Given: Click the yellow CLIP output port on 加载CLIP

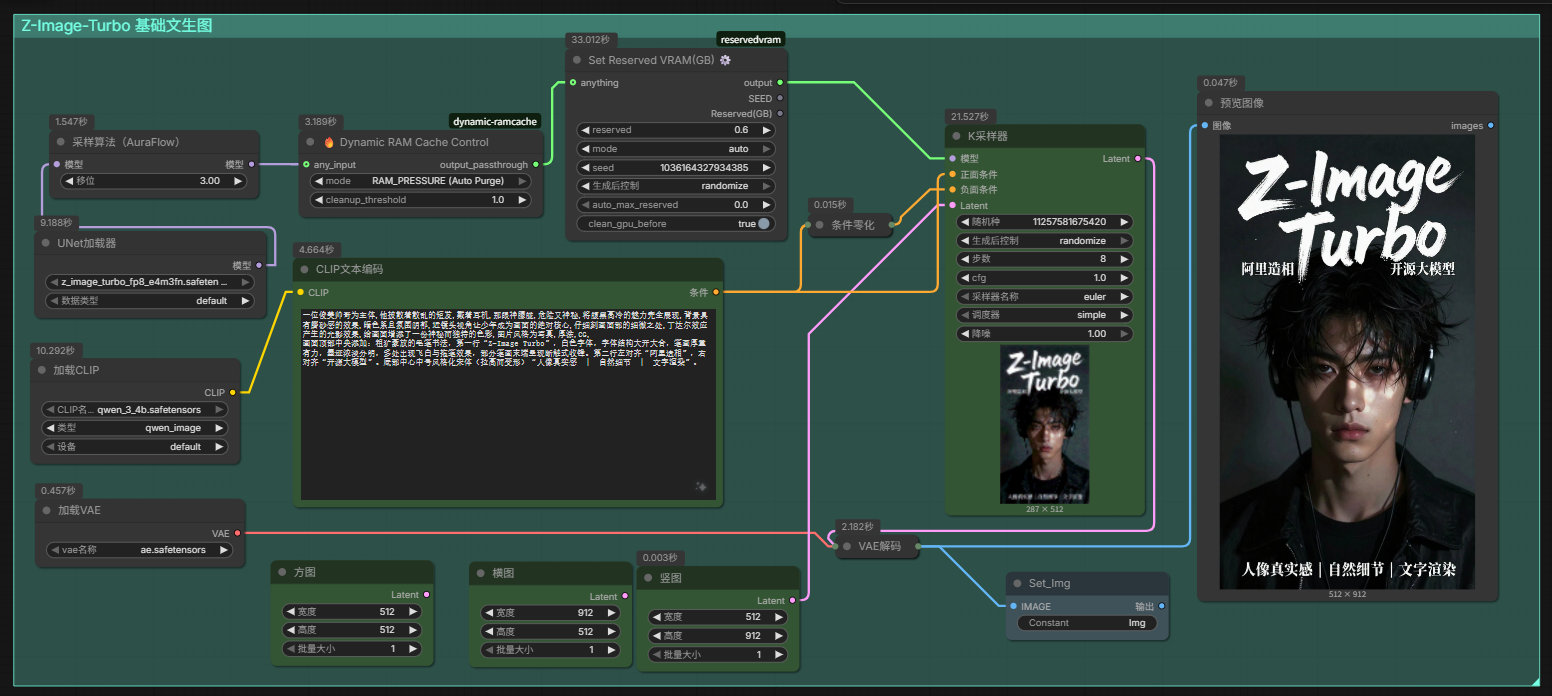Looking at the screenshot, I should tap(233, 393).
